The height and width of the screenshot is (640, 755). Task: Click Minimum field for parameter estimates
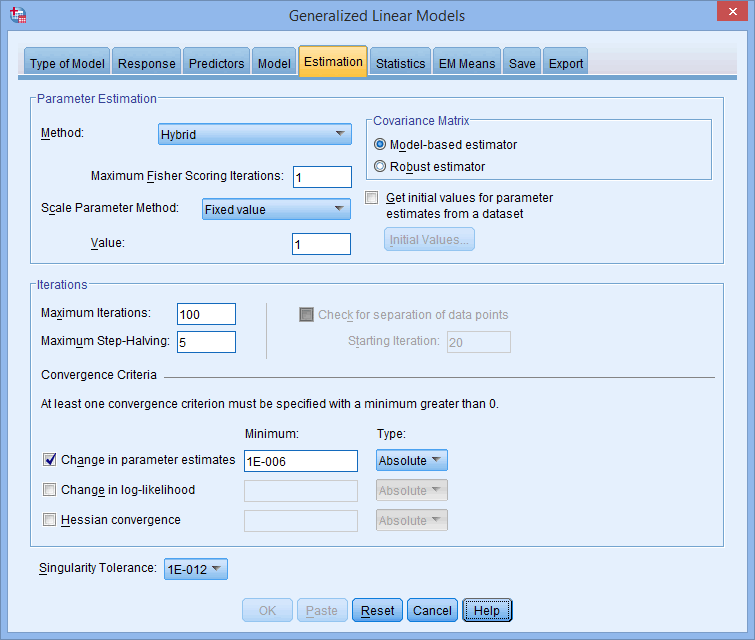(301, 461)
